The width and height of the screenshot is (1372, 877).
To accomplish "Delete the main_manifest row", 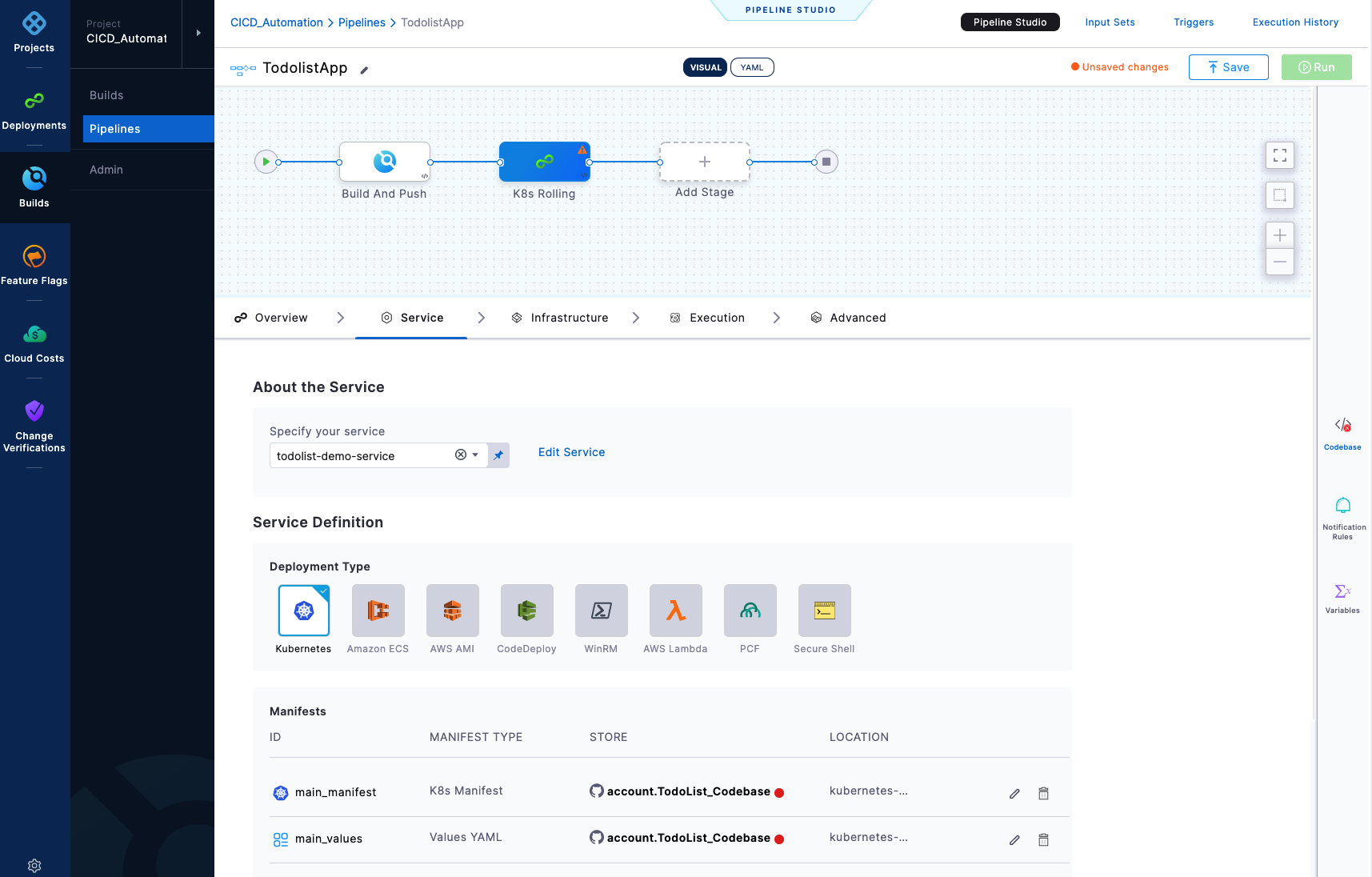I will coord(1043,794).
